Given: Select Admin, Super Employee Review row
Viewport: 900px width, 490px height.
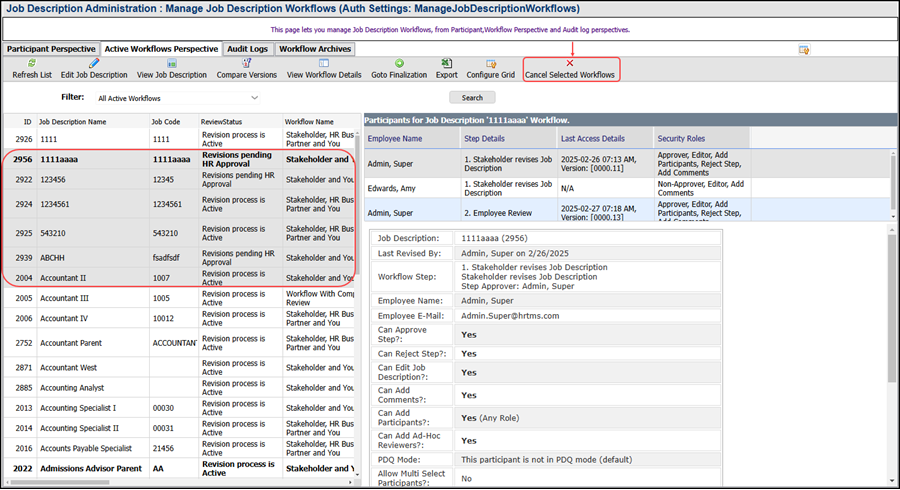Looking at the screenshot, I should (x=627, y=211).
